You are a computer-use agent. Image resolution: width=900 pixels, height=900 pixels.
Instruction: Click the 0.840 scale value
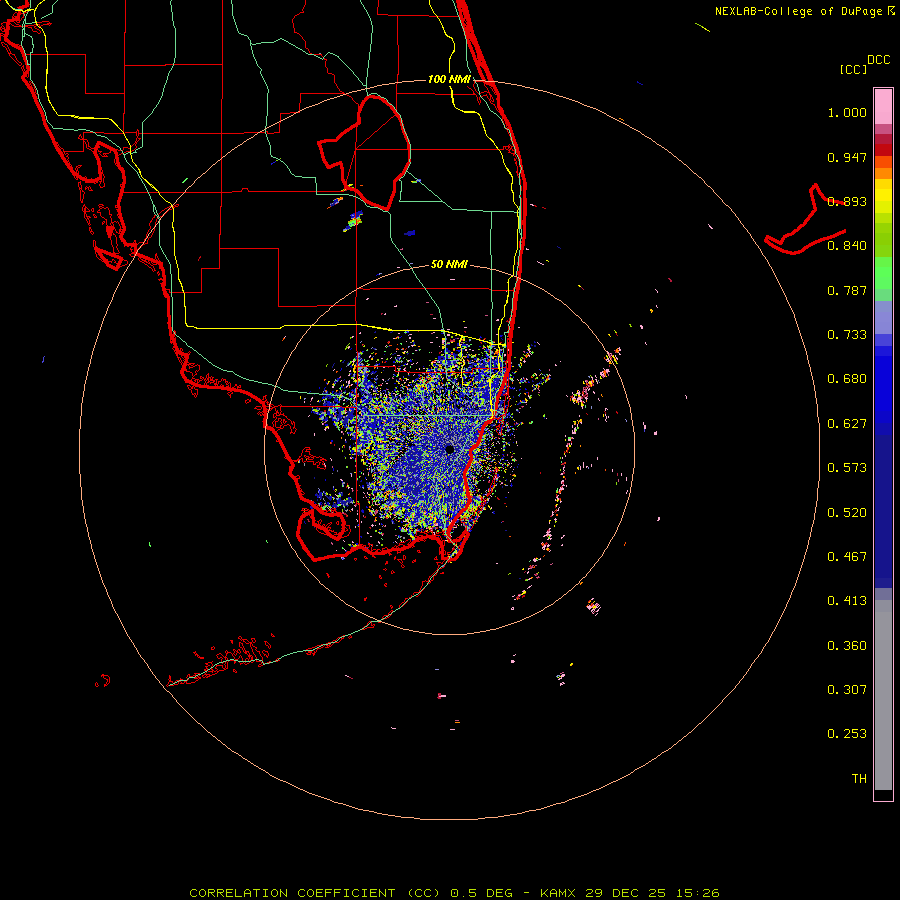click(847, 246)
